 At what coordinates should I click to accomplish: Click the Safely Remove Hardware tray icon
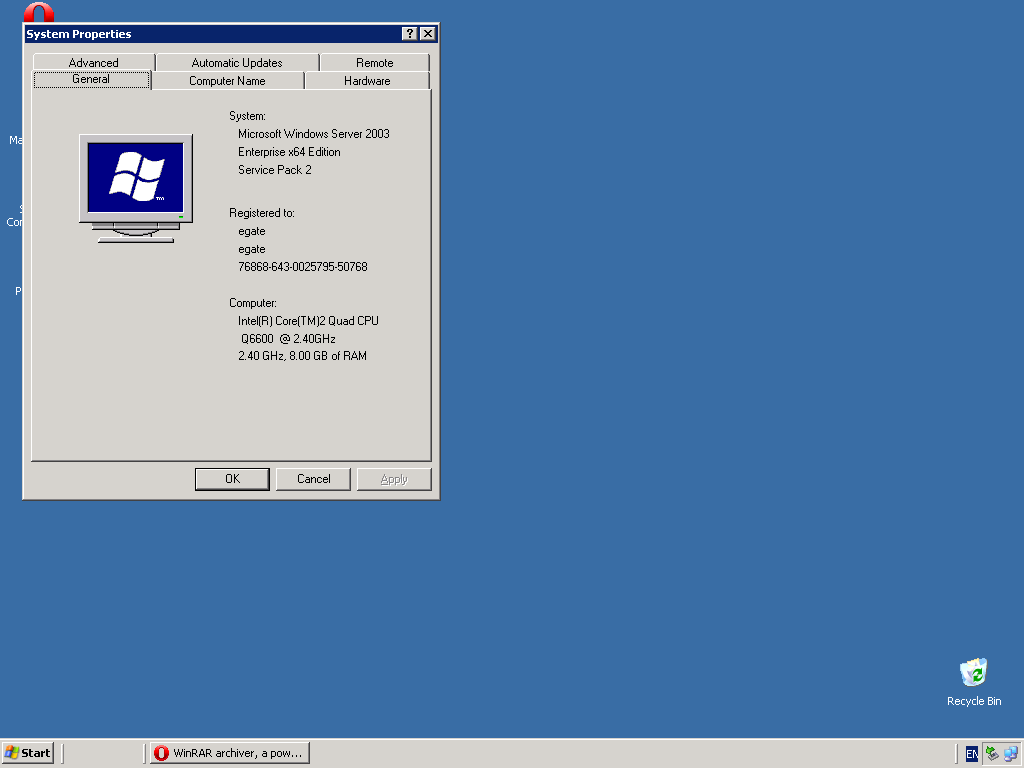coord(993,754)
